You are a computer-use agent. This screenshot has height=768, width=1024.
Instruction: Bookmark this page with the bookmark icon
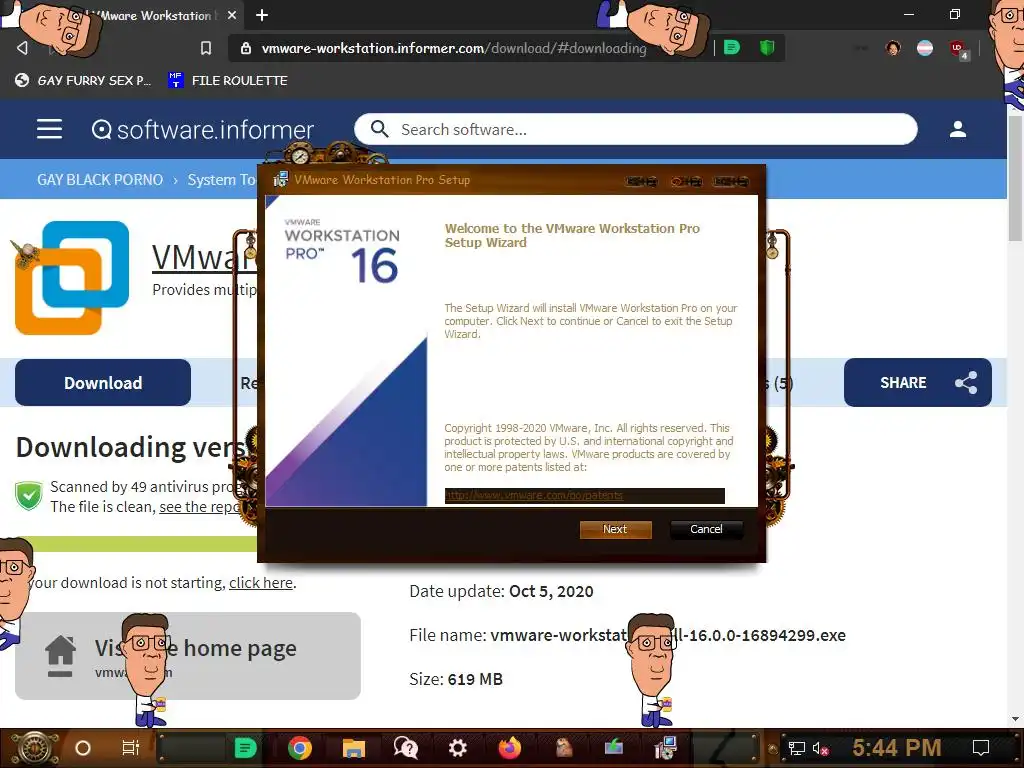(206, 48)
